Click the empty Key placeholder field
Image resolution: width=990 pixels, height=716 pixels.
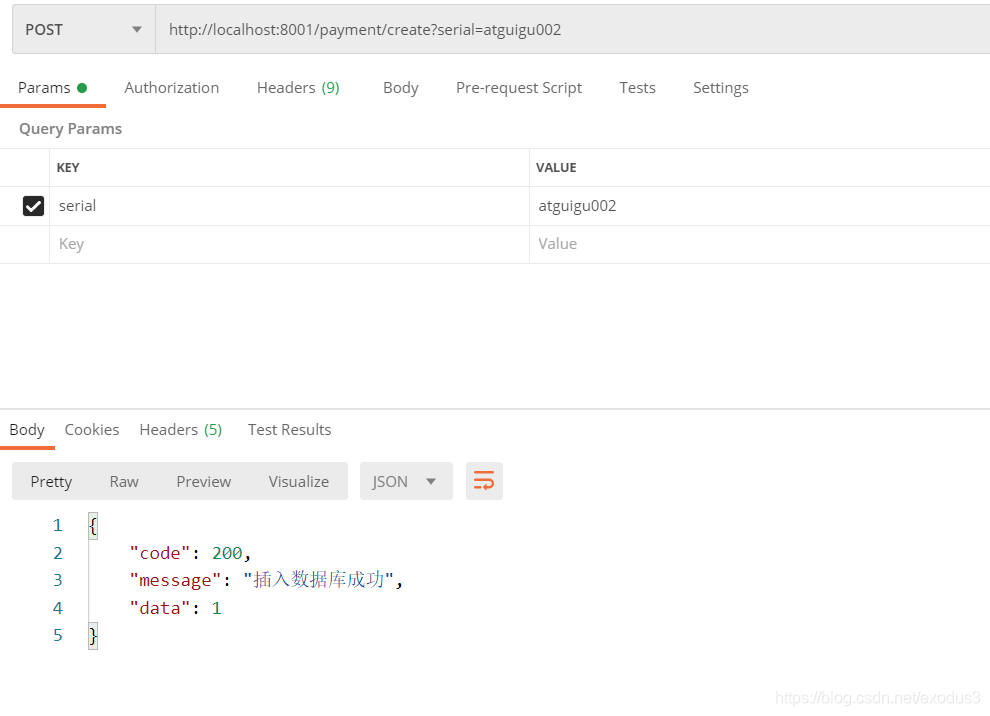tap(289, 244)
